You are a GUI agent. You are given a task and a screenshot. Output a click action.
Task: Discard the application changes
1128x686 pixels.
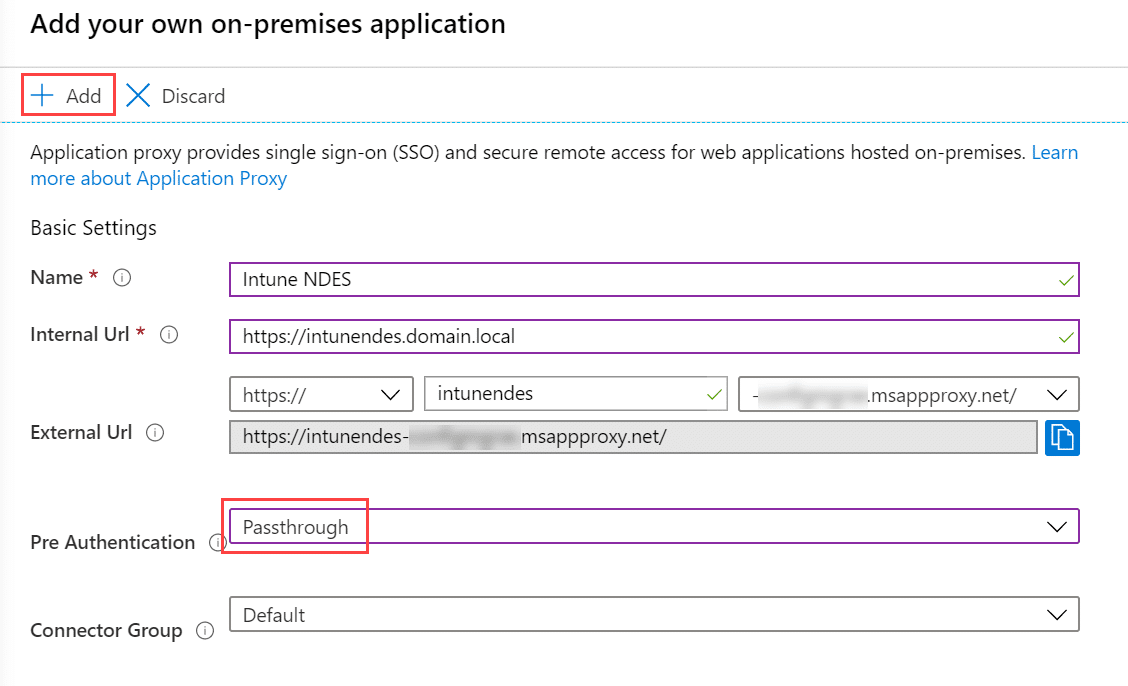pyautogui.click(x=176, y=96)
